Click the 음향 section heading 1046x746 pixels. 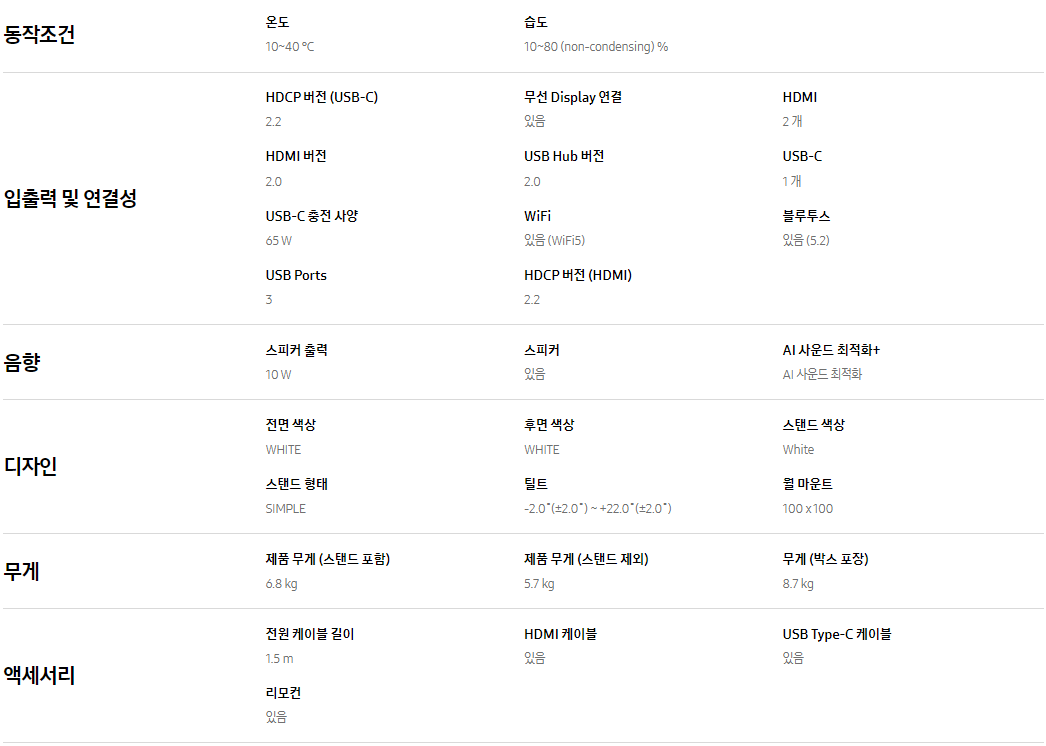pyautogui.click(x=22, y=362)
